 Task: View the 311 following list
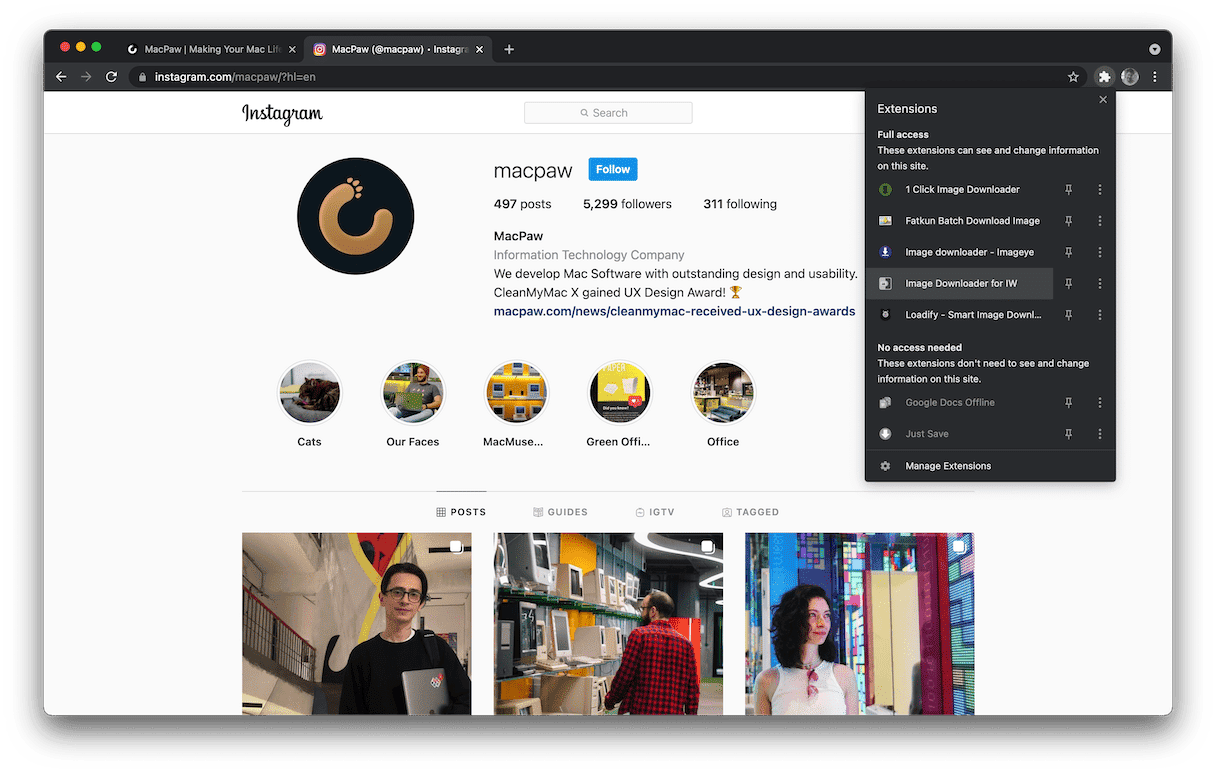point(740,204)
